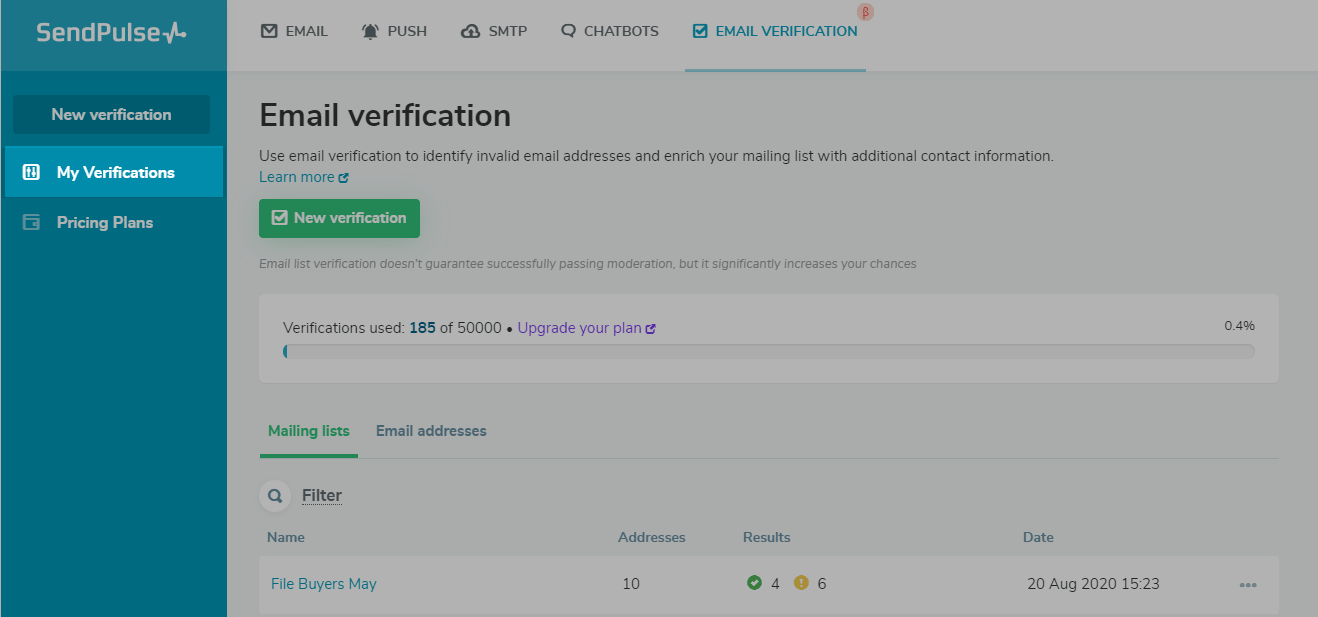Open My Verifications in the sidebar
The image size is (1318, 617).
click(115, 172)
